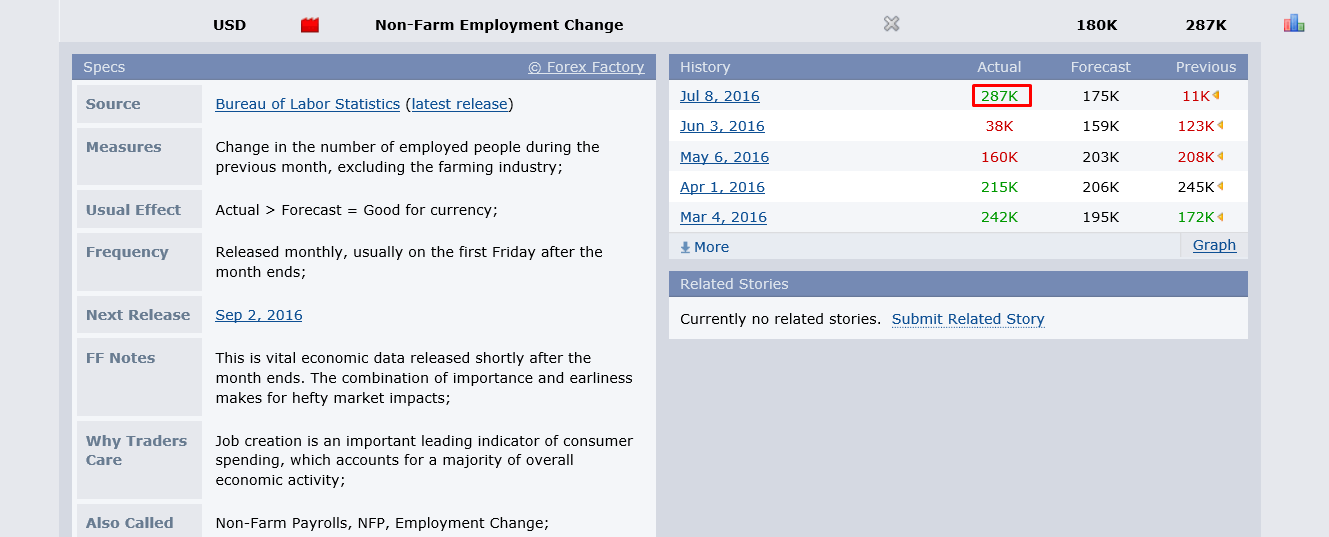Viewport: 1329px width, 537px height.
Task: Select the Jun 3, 2016 history entry
Action: point(722,126)
